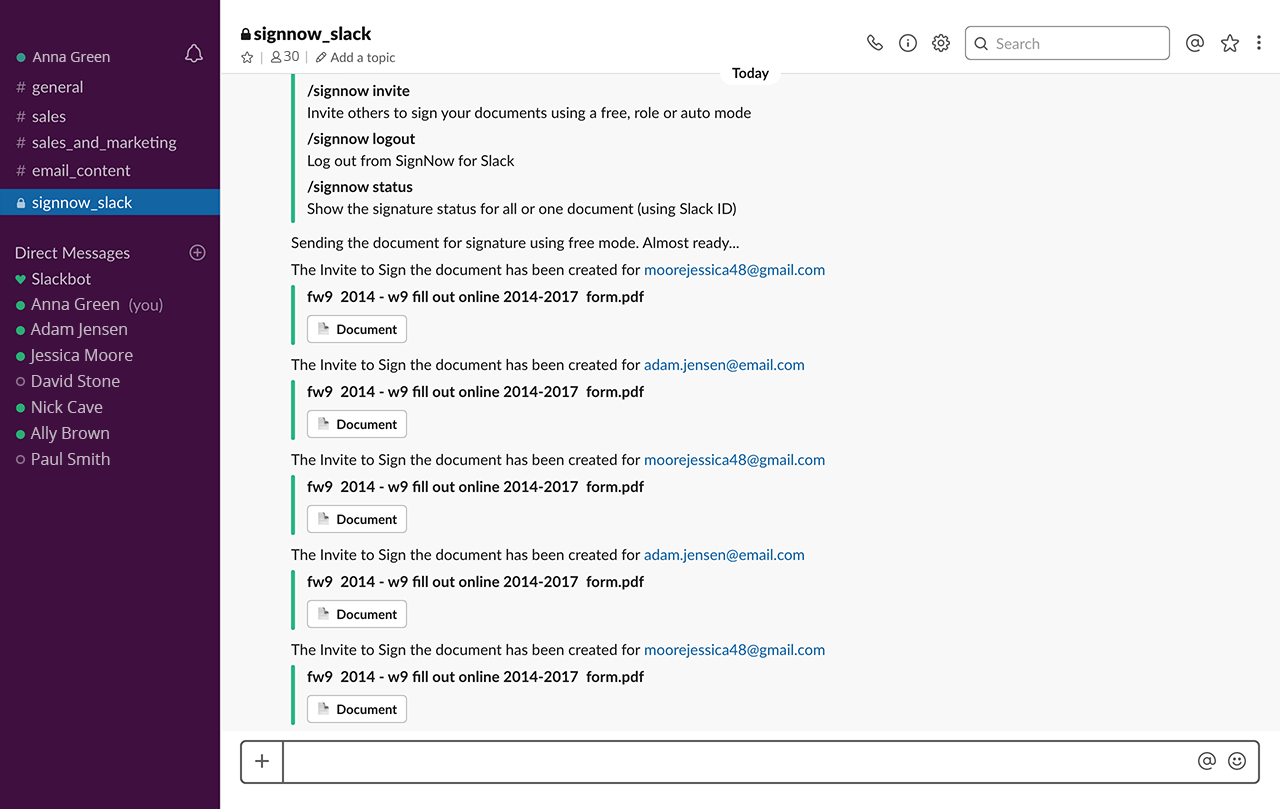Insert a mention in message box
The height and width of the screenshot is (809, 1280).
tap(1207, 761)
